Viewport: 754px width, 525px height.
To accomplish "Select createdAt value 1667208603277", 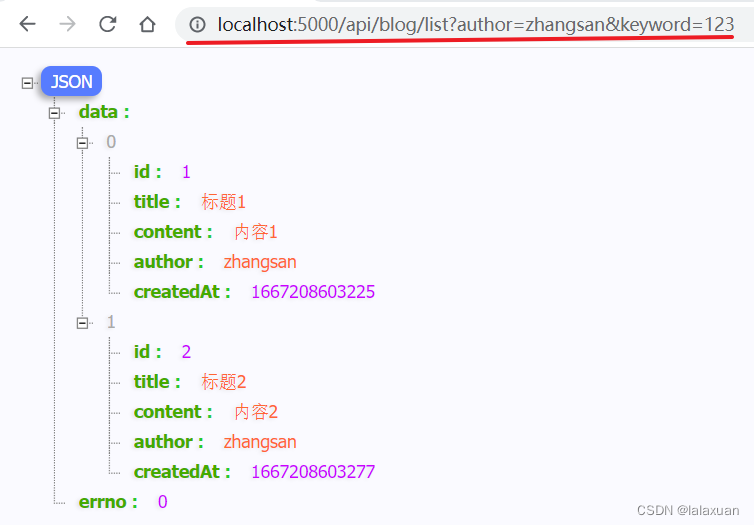I will click(x=313, y=472).
